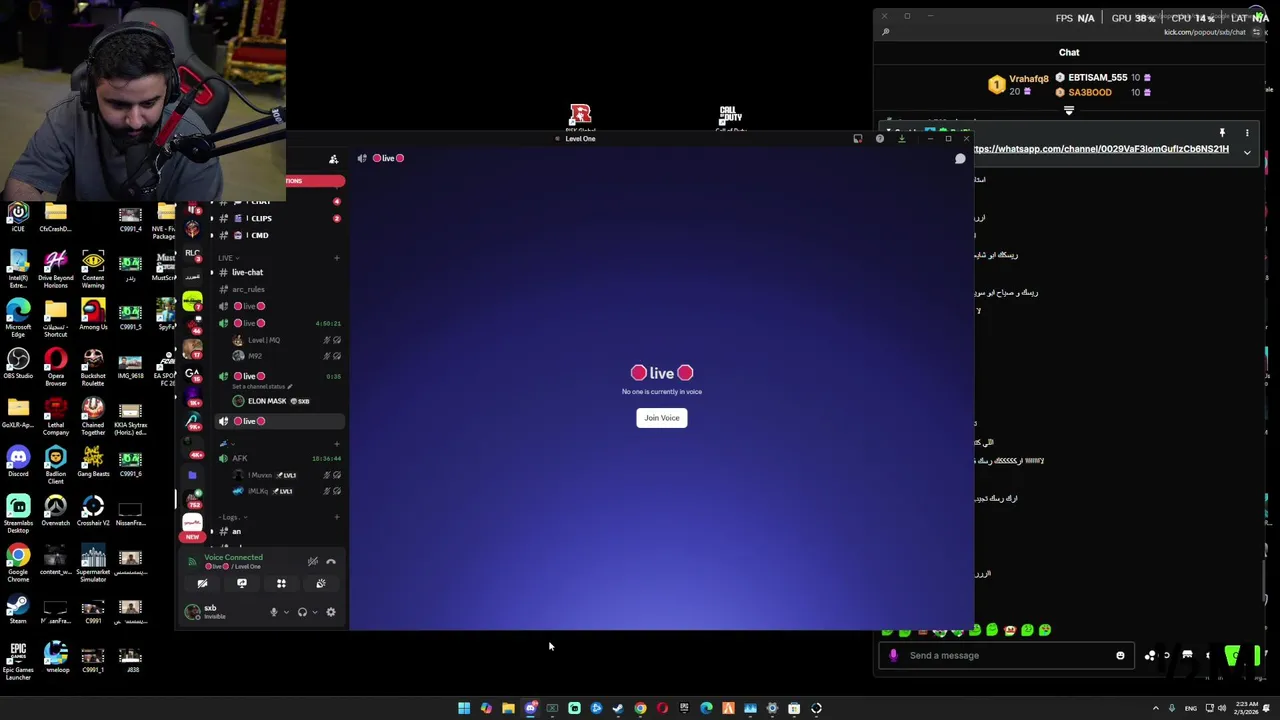
Task: Open Discord help question-mark icon
Action: pyautogui.click(x=879, y=139)
